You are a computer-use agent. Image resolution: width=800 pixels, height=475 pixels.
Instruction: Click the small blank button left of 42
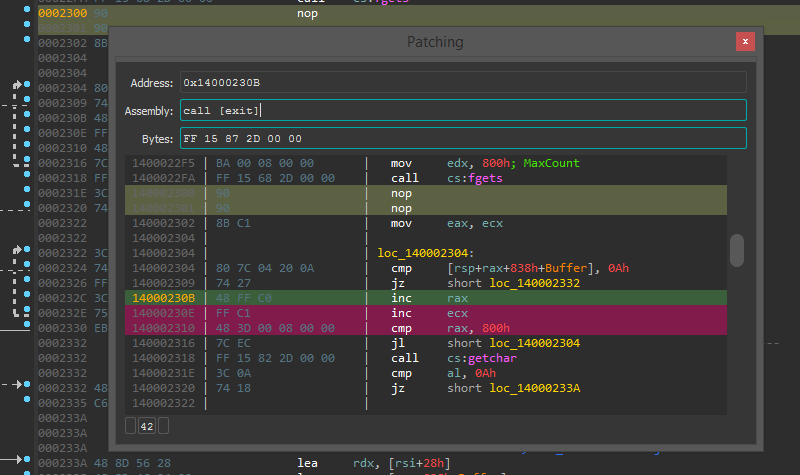tap(130, 426)
